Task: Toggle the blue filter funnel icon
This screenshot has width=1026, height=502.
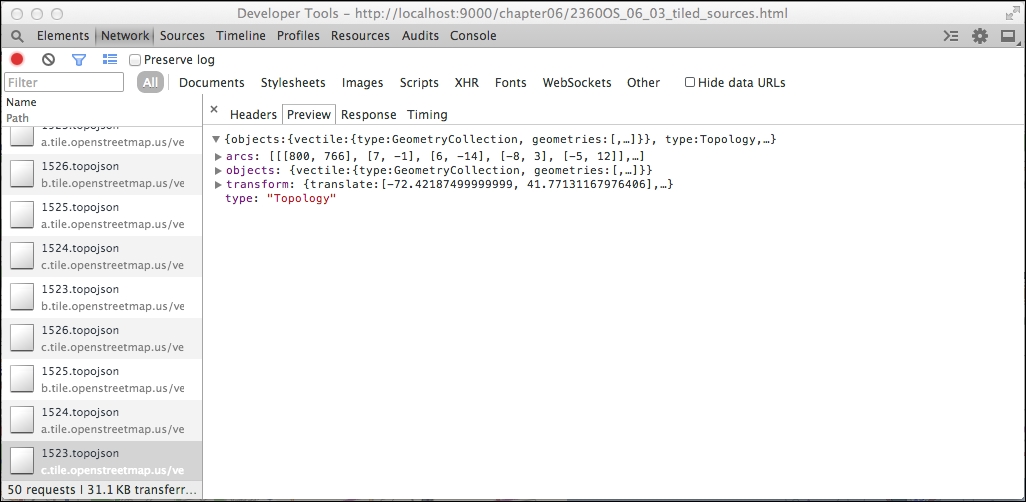Action: [79, 60]
